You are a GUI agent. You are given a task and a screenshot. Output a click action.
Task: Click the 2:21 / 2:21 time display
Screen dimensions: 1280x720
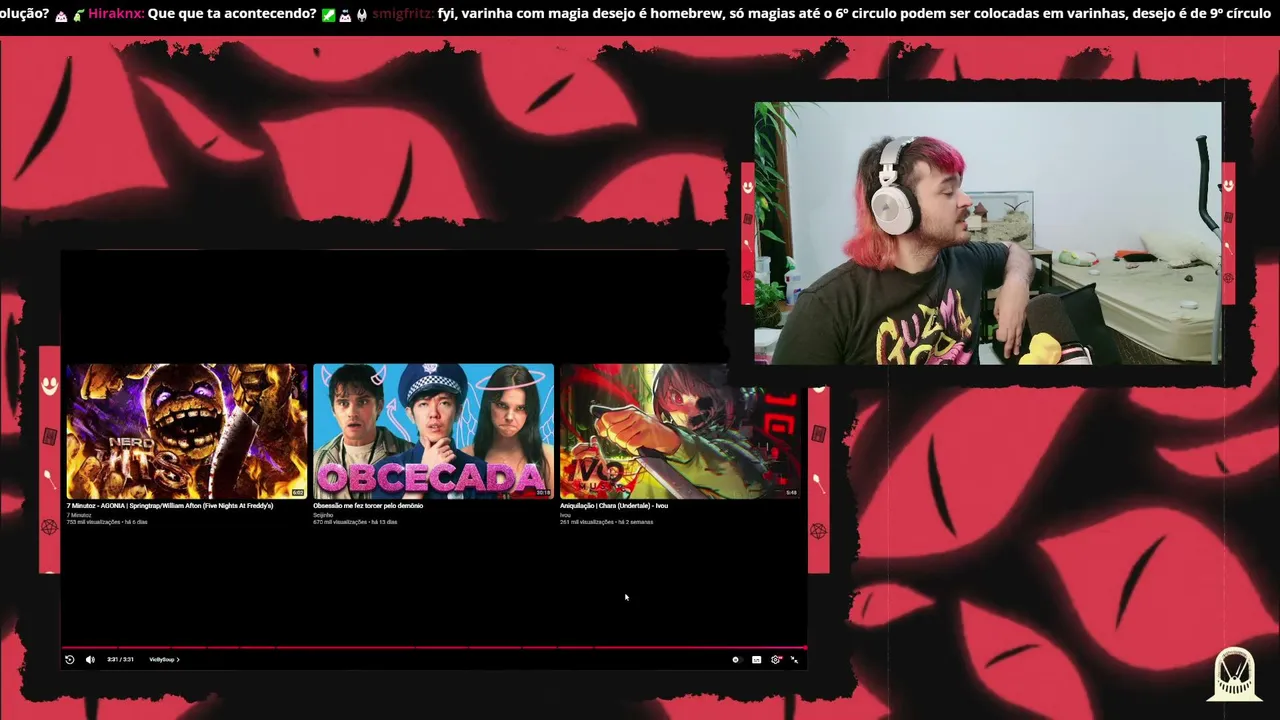[120, 660]
